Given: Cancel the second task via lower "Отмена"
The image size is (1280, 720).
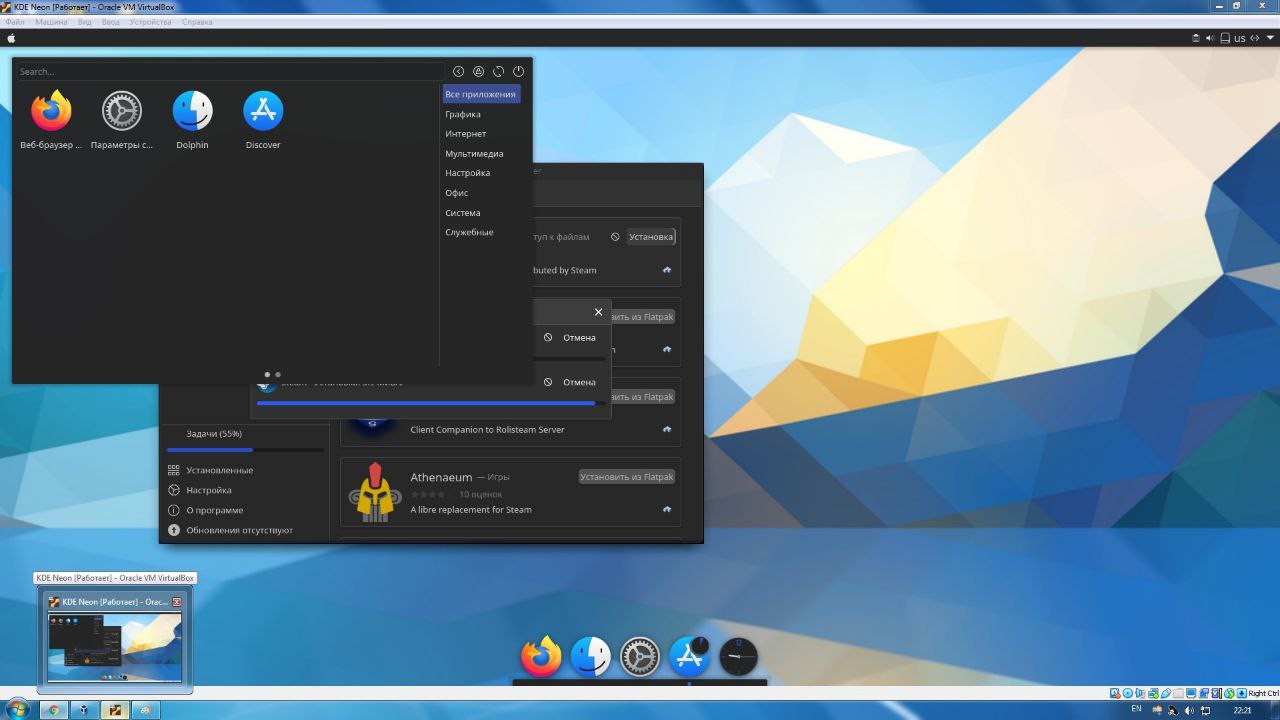Looking at the screenshot, I should 570,382.
